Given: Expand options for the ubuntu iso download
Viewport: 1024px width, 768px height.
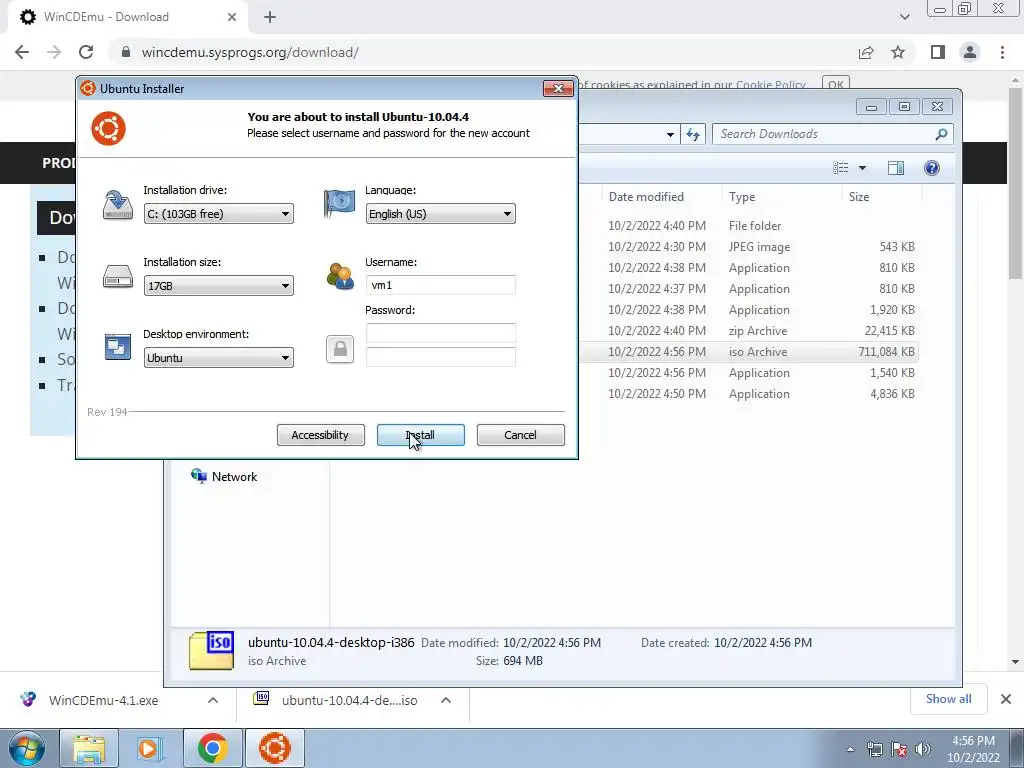Looking at the screenshot, I should click(446, 700).
